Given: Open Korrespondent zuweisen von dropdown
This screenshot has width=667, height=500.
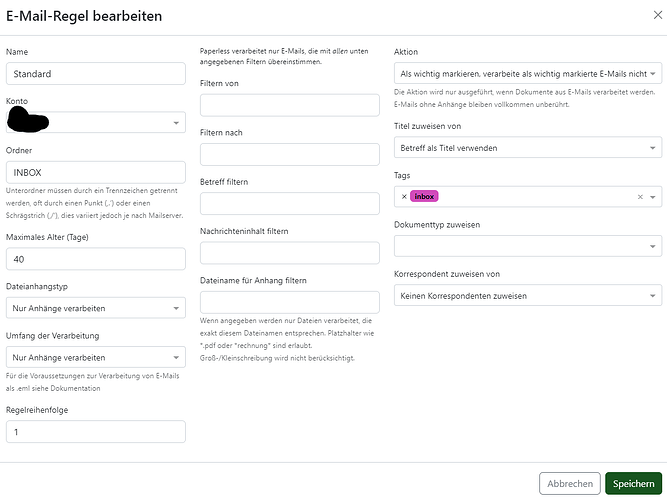Looking at the screenshot, I should point(528,296).
